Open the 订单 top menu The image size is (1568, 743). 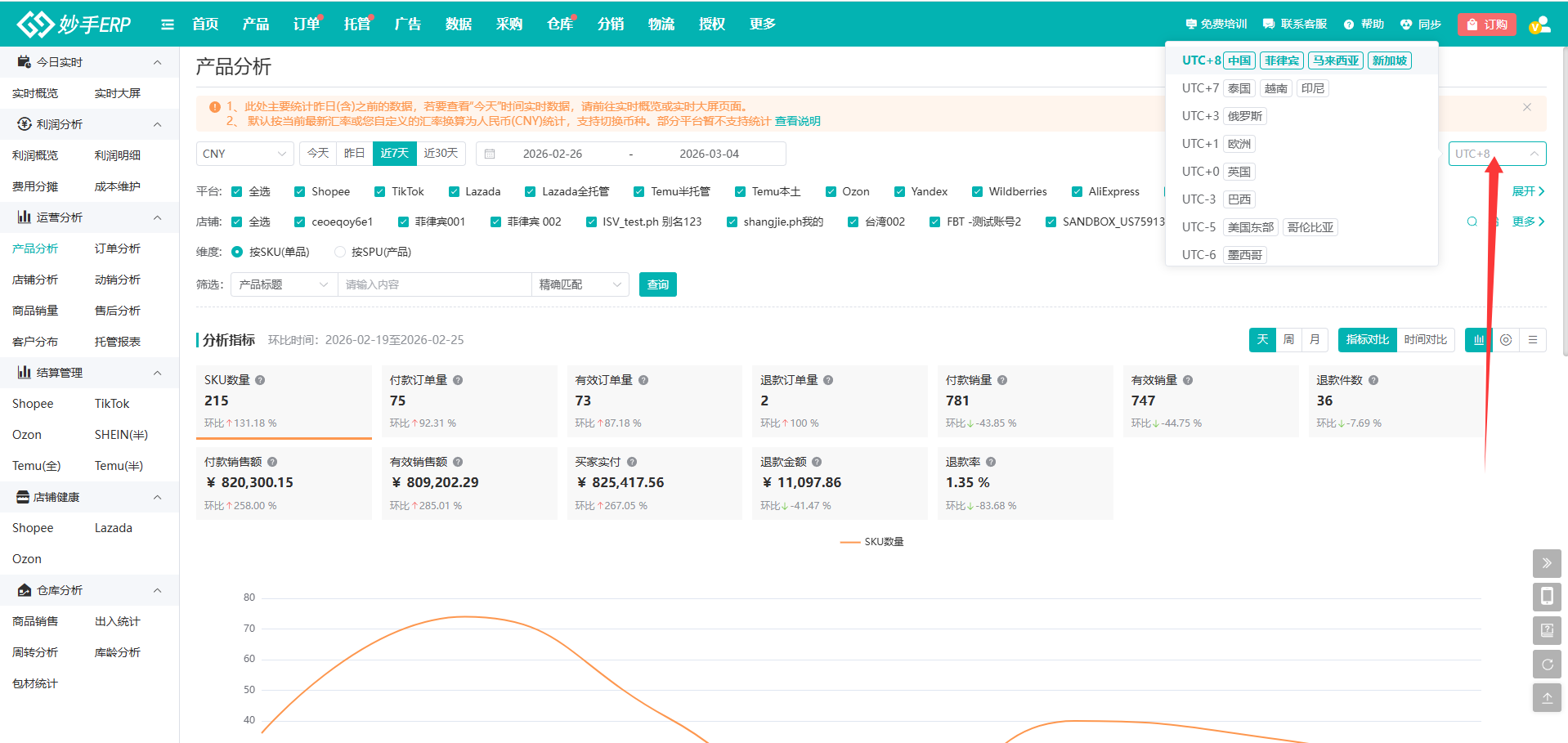[x=306, y=25]
